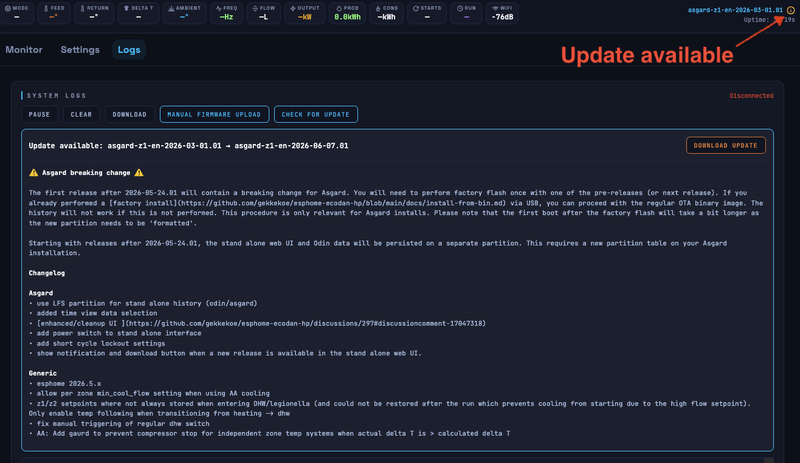Clear the system logs
800x463 pixels.
coord(81,114)
